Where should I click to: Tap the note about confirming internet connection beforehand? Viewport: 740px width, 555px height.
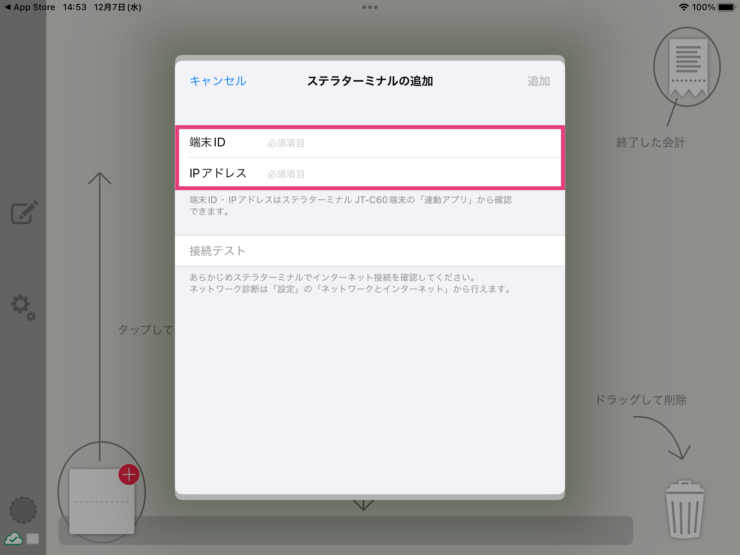[351, 283]
